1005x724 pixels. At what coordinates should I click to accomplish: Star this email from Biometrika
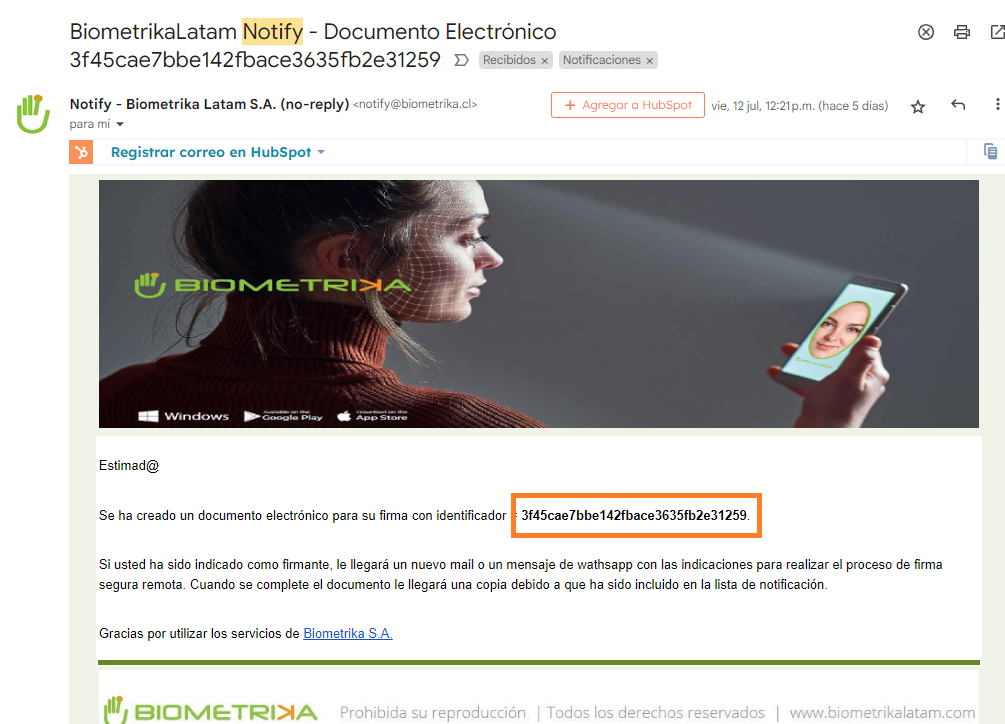click(918, 106)
